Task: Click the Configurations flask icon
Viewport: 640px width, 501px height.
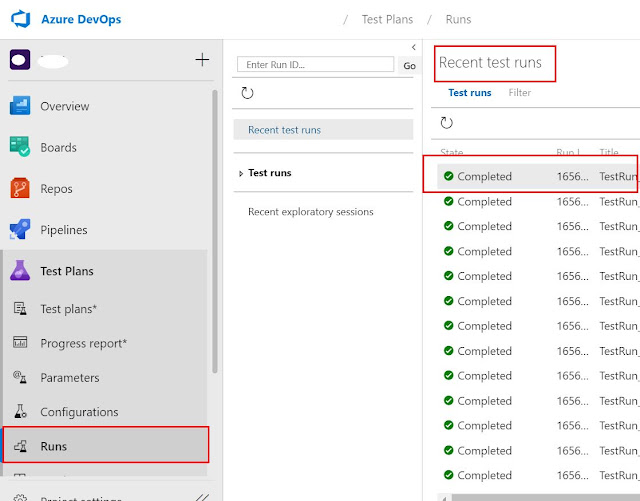Action: [20, 411]
